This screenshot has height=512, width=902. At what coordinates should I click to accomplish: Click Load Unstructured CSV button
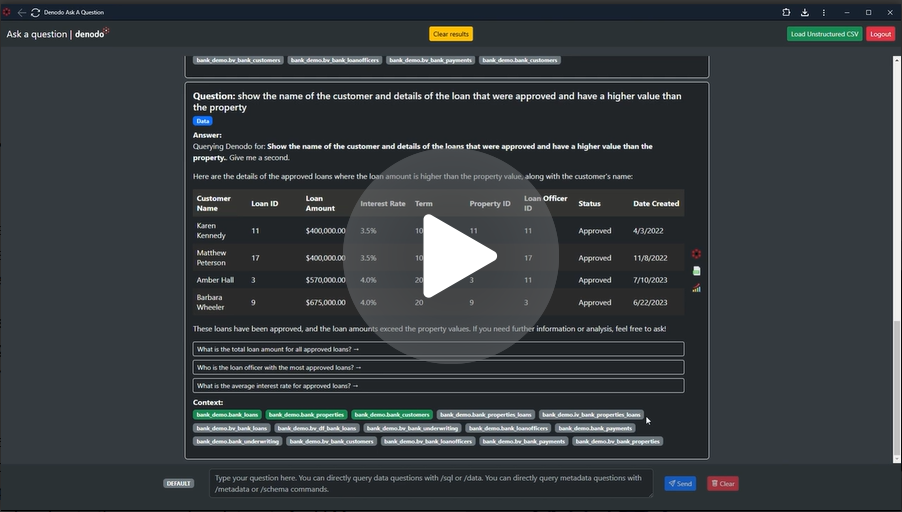pyautogui.click(x=824, y=34)
